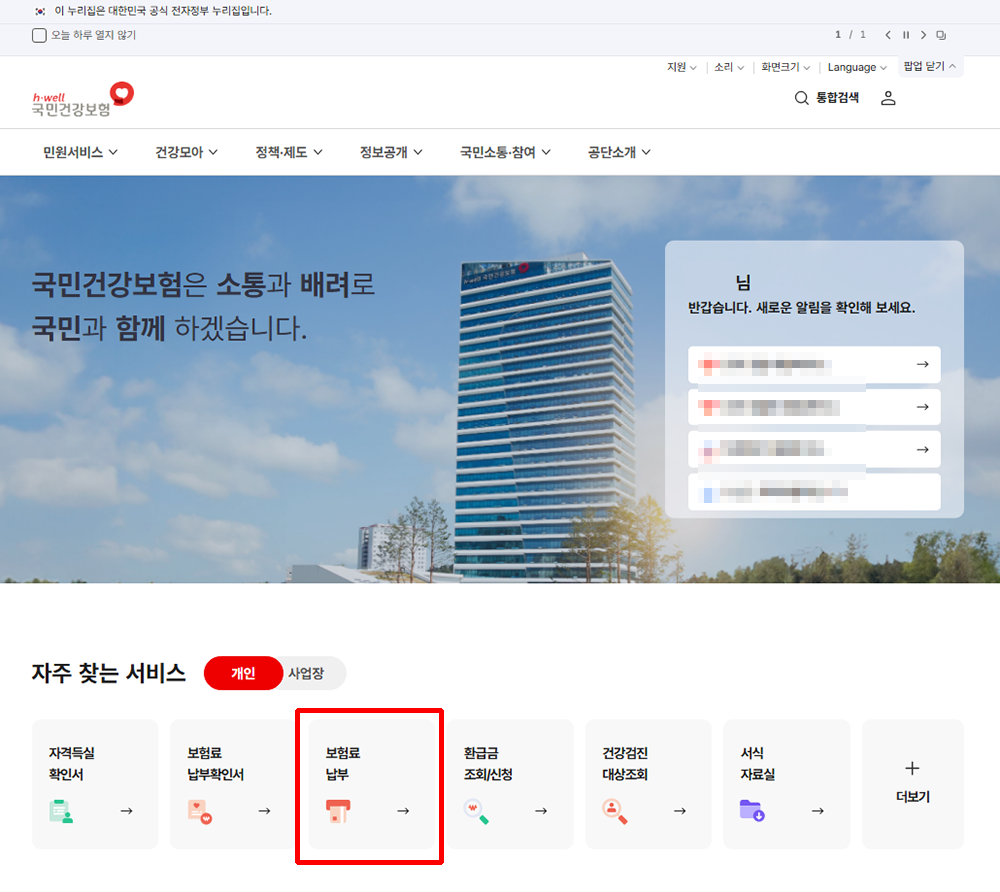This screenshot has height=892, width=1000.
Task: Open the 공단소개 menu
Action: click(x=612, y=152)
